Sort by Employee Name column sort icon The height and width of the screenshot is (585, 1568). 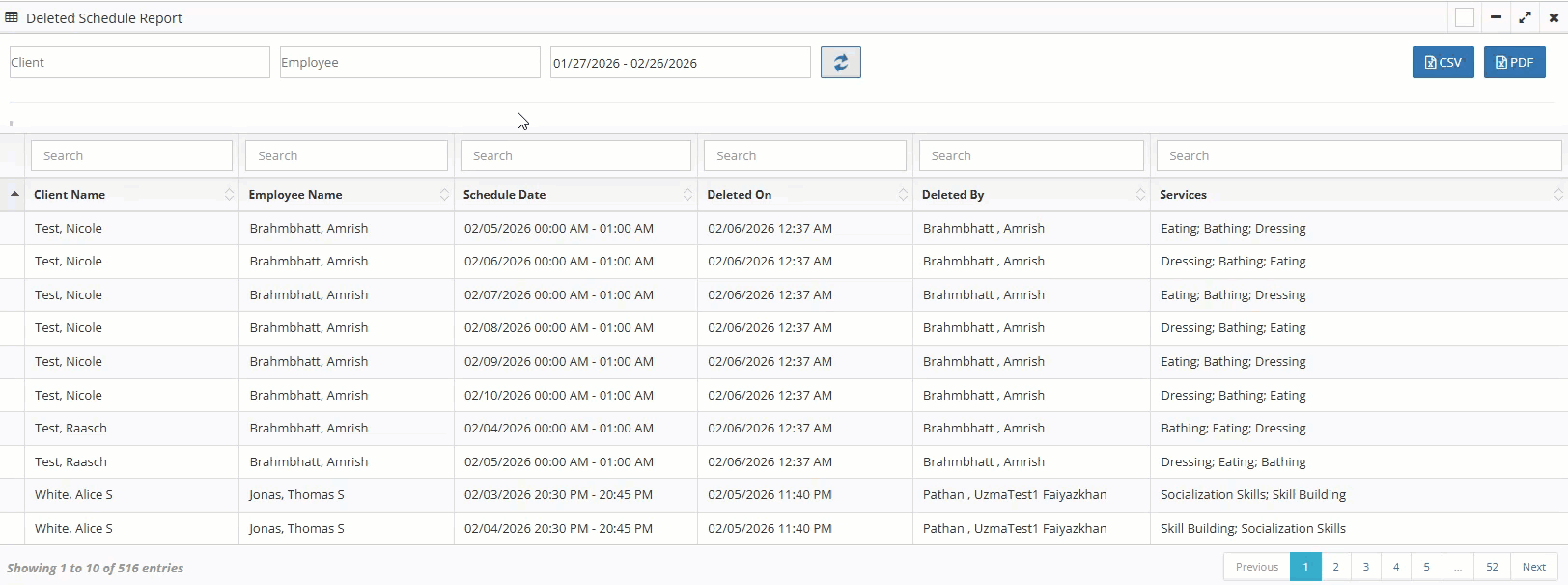tap(444, 195)
